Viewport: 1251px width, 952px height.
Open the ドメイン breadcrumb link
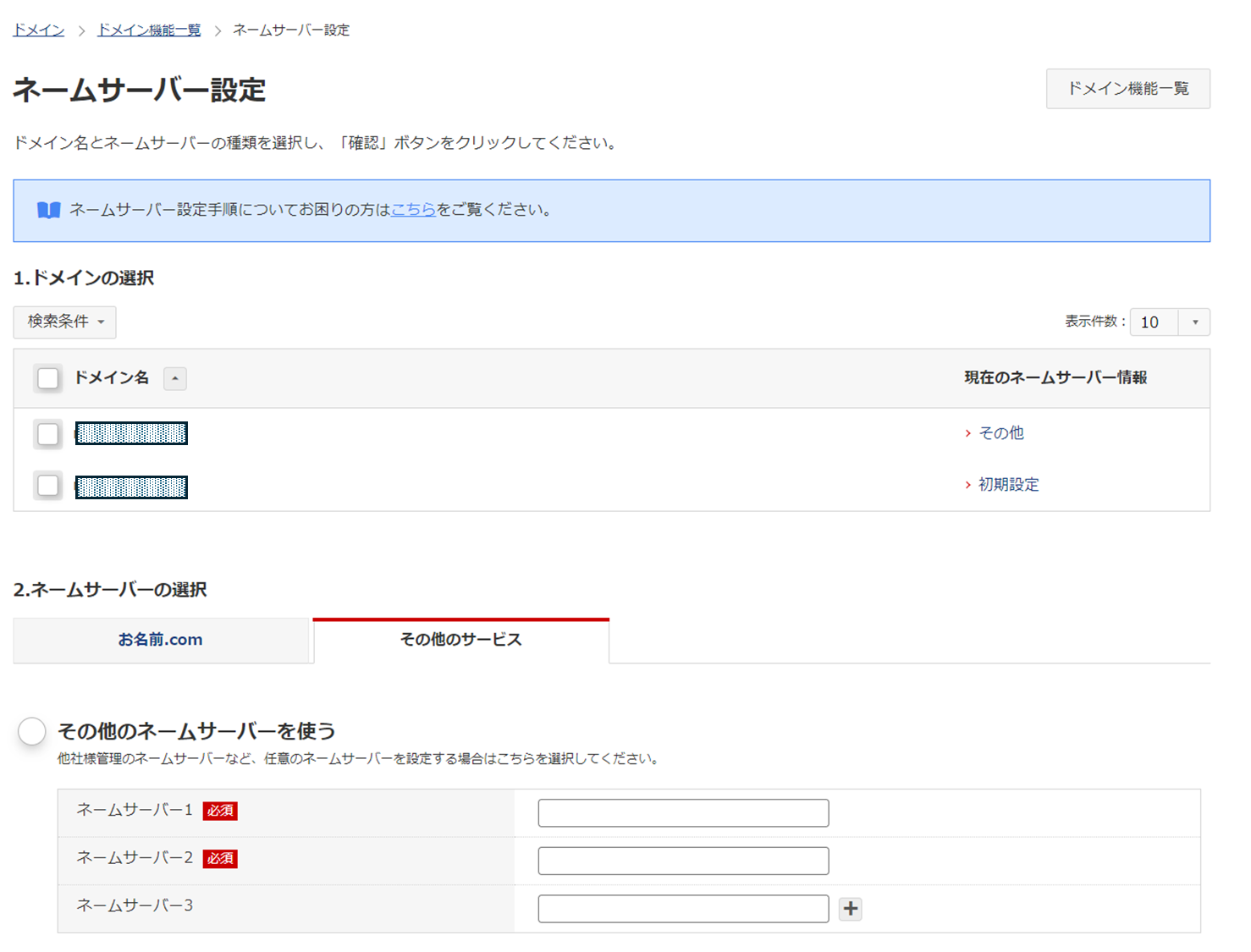[39, 30]
